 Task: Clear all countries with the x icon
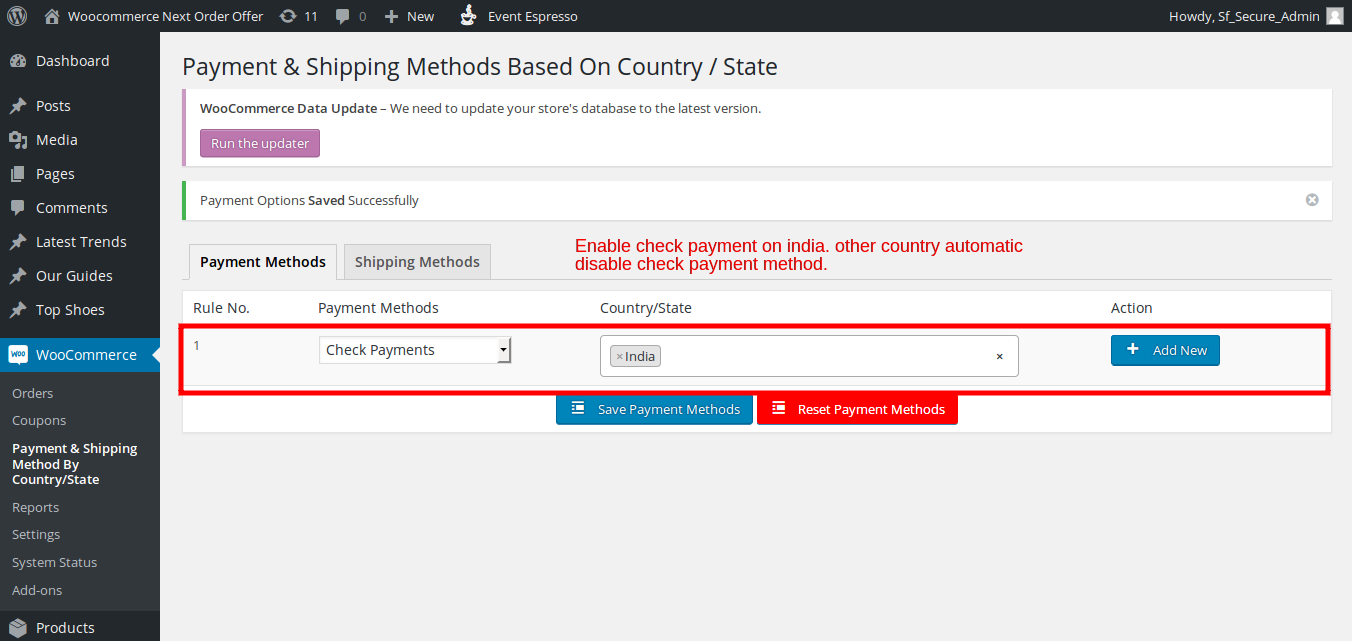coord(999,357)
